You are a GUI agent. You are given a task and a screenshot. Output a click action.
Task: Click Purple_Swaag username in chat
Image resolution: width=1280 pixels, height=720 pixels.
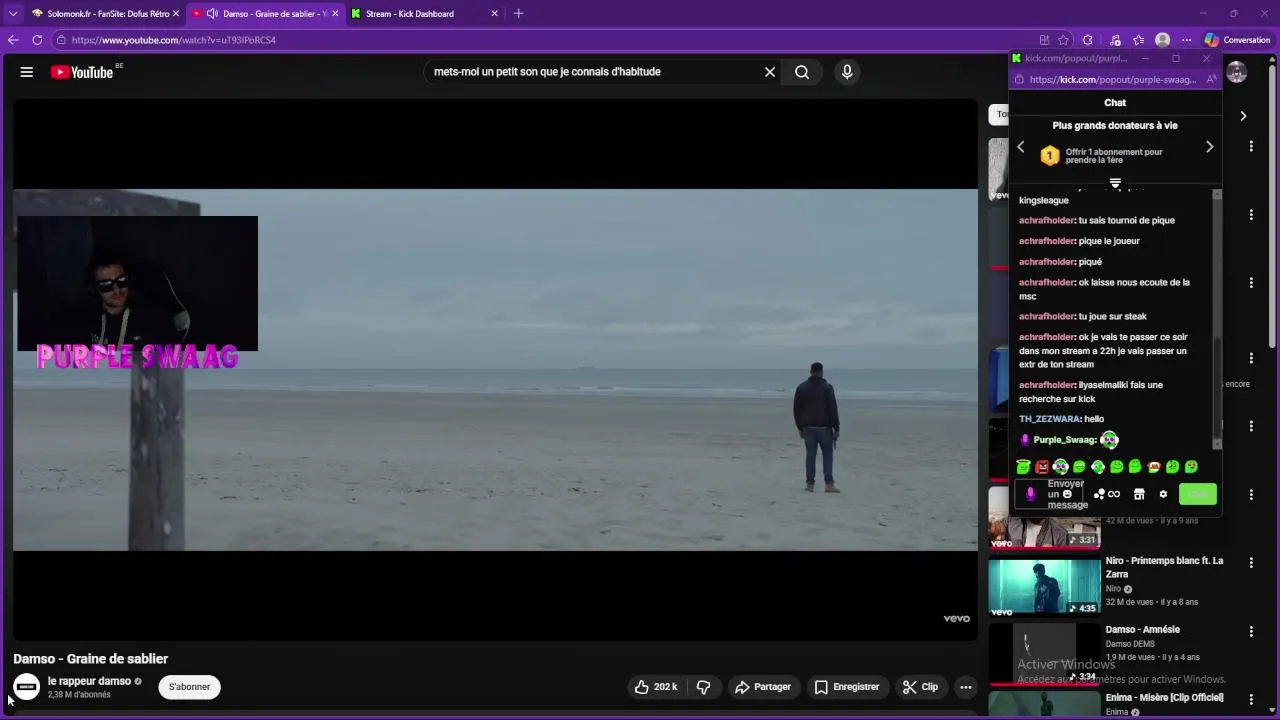point(1064,440)
